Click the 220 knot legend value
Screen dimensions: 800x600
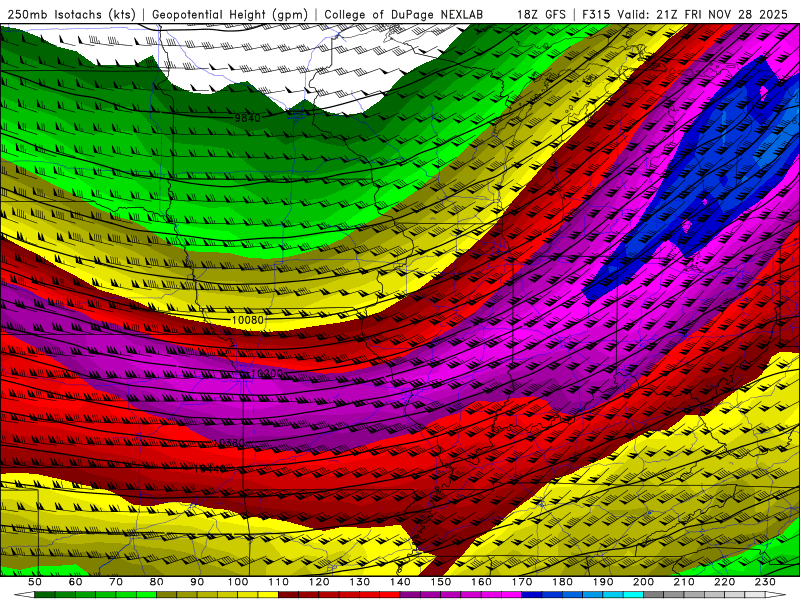[x=725, y=582]
